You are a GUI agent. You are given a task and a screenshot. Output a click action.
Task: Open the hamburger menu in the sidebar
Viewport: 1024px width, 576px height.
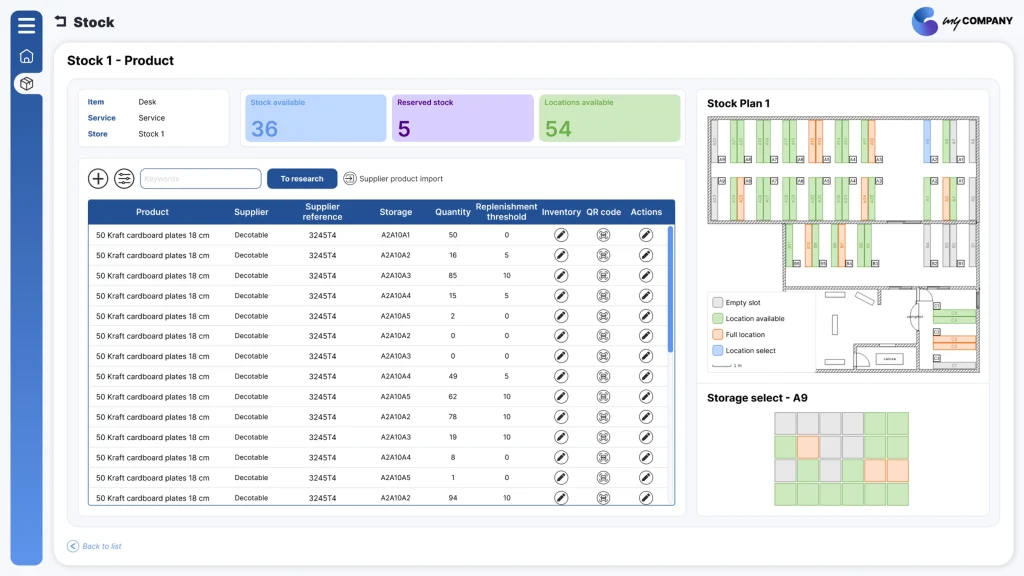[x=26, y=25]
